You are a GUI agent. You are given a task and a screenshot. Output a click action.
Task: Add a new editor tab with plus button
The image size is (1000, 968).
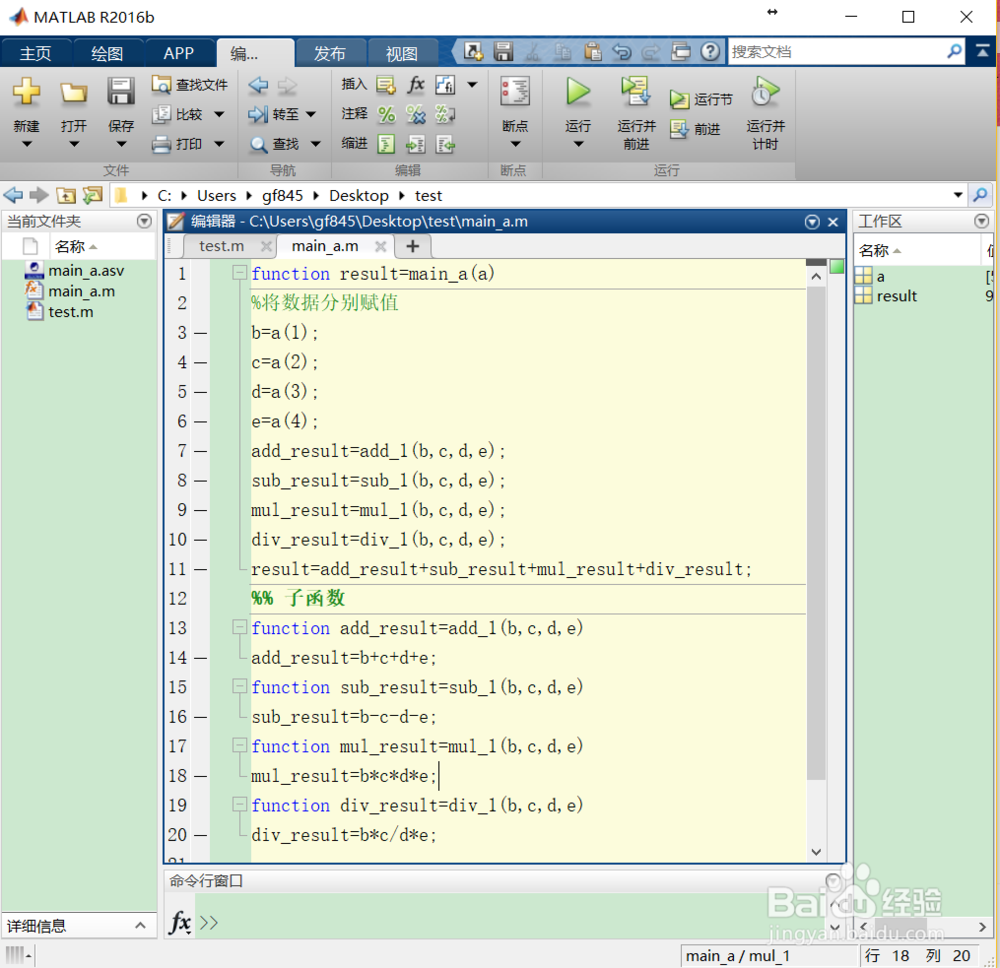(413, 246)
